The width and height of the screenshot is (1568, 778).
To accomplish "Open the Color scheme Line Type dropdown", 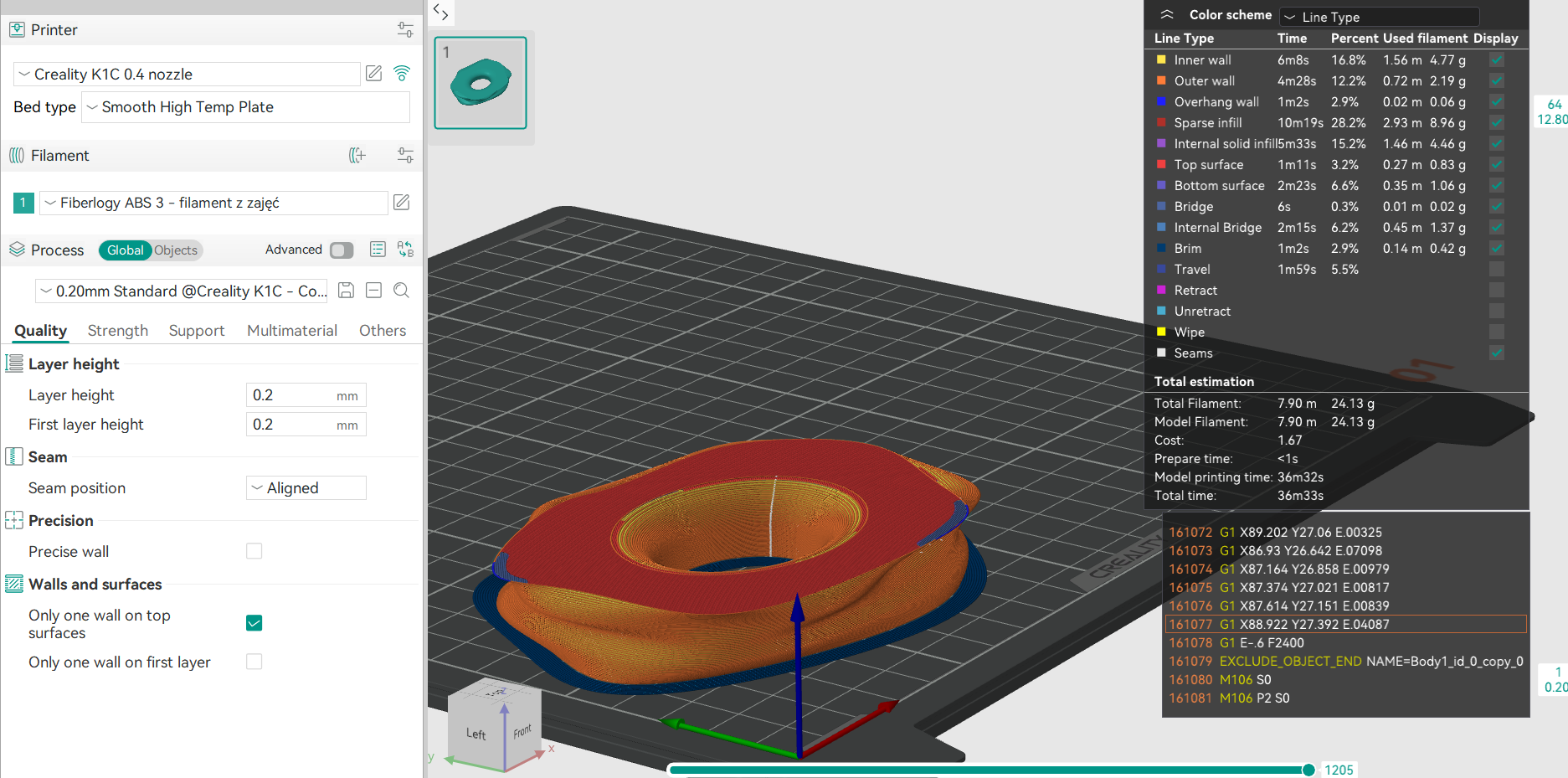I will tap(1380, 17).
